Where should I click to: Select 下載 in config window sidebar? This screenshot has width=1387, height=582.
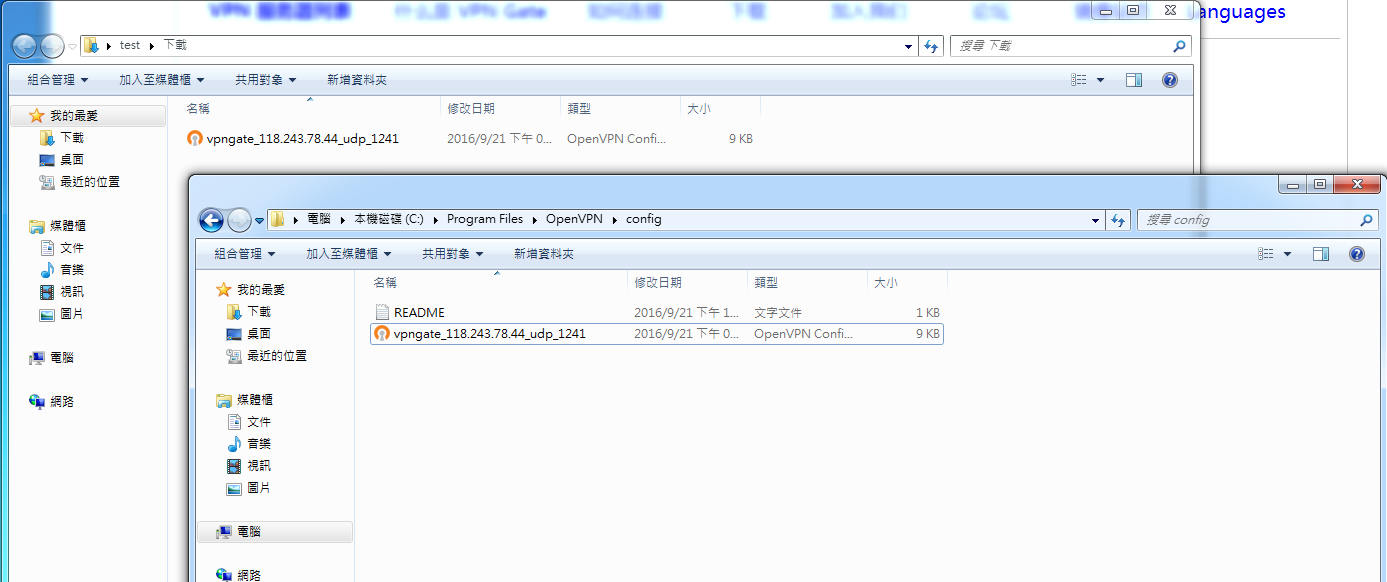[x=250, y=312]
